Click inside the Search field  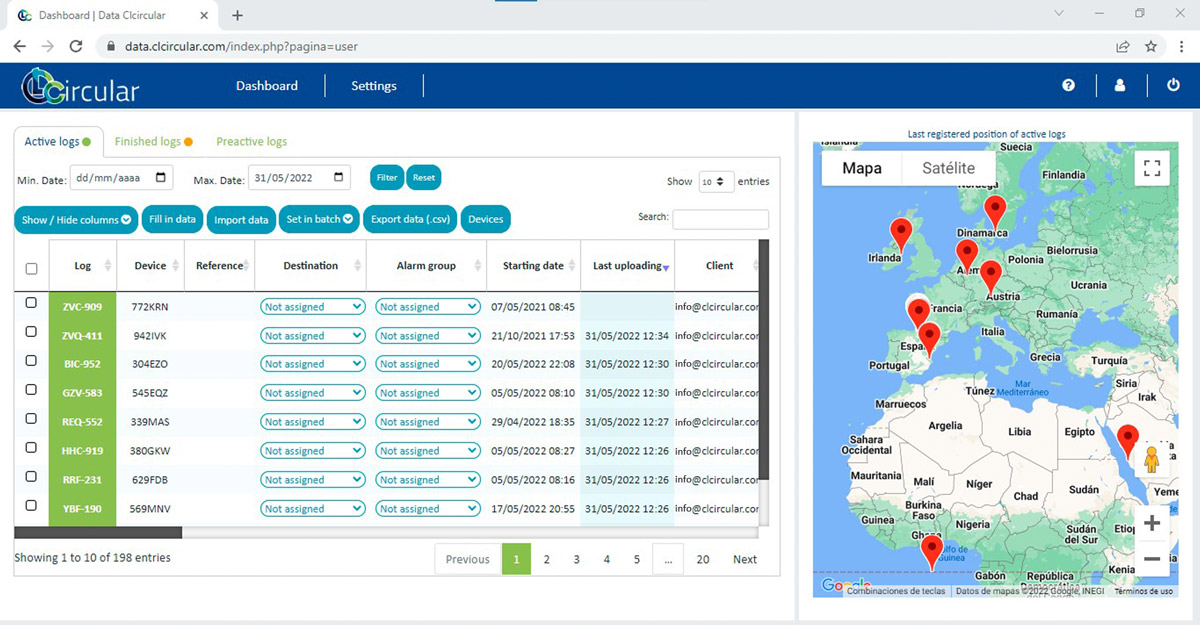(x=721, y=218)
